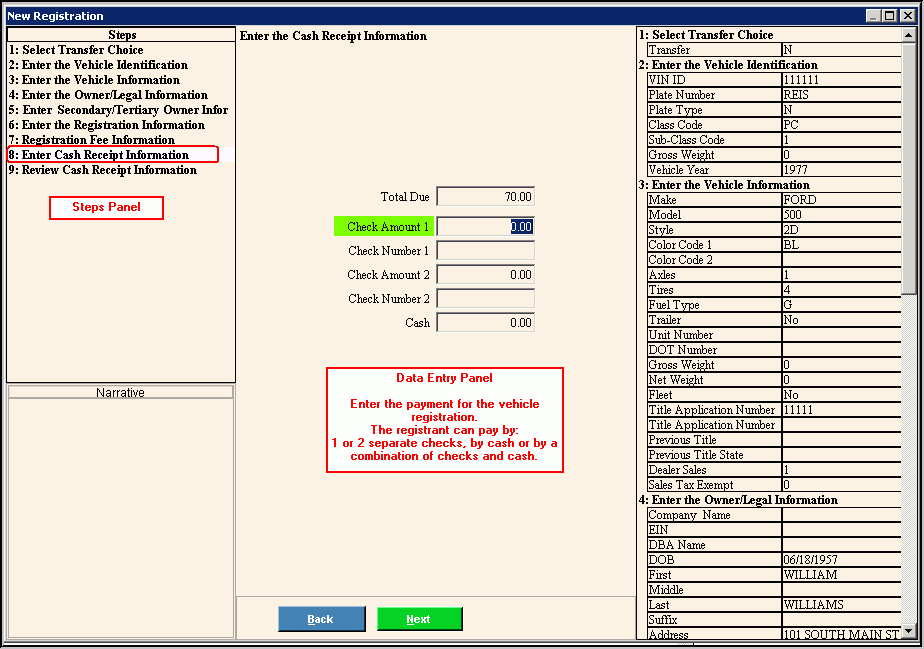924x649 pixels.
Task: Select the Check Amount 1 input field
Action: pyautogui.click(x=486, y=227)
